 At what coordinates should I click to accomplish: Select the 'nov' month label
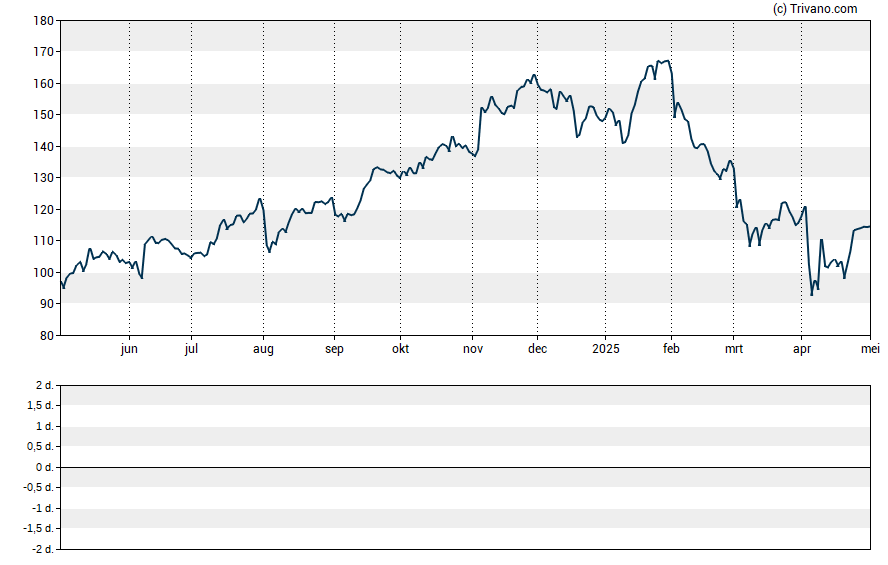click(x=473, y=349)
